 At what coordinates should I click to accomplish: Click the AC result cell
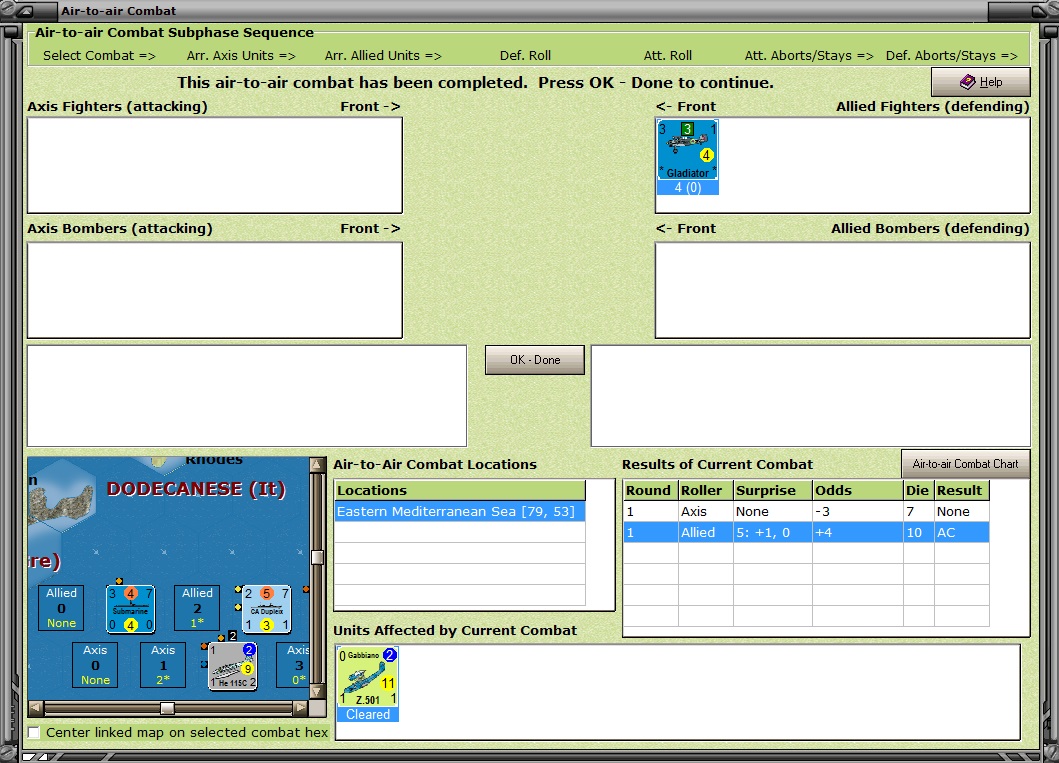[962, 532]
